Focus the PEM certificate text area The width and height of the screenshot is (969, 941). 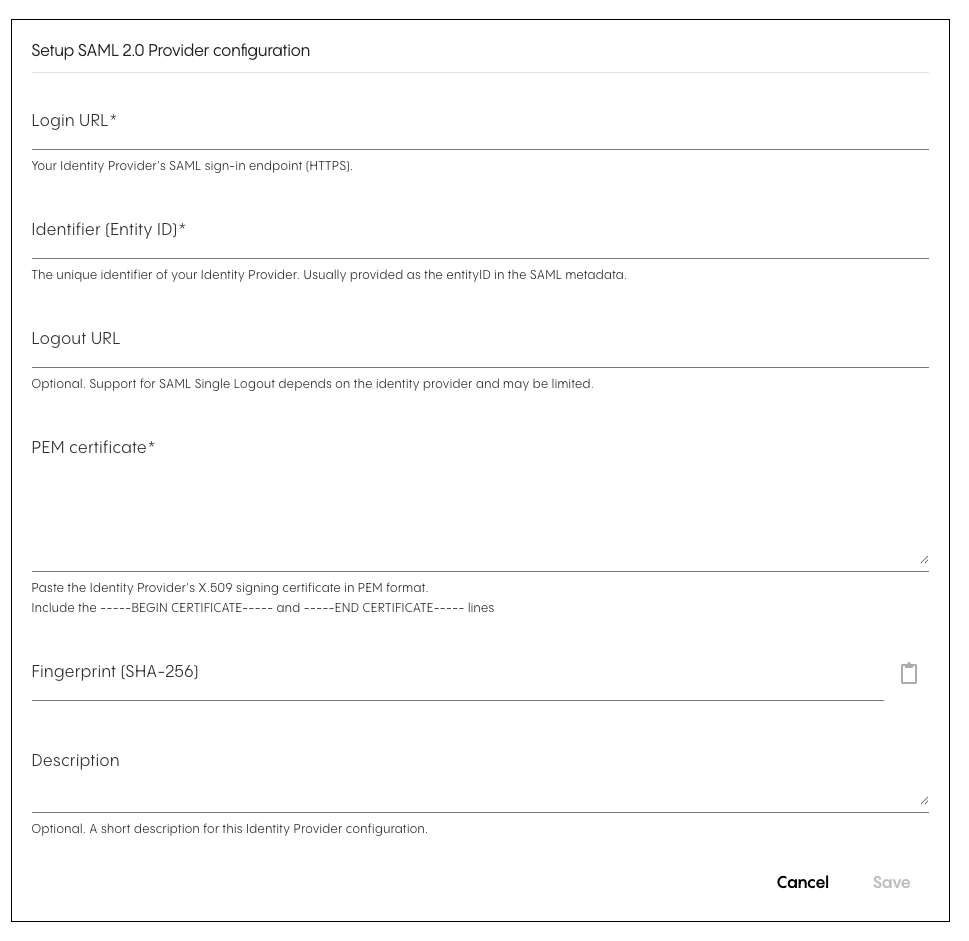pos(480,499)
